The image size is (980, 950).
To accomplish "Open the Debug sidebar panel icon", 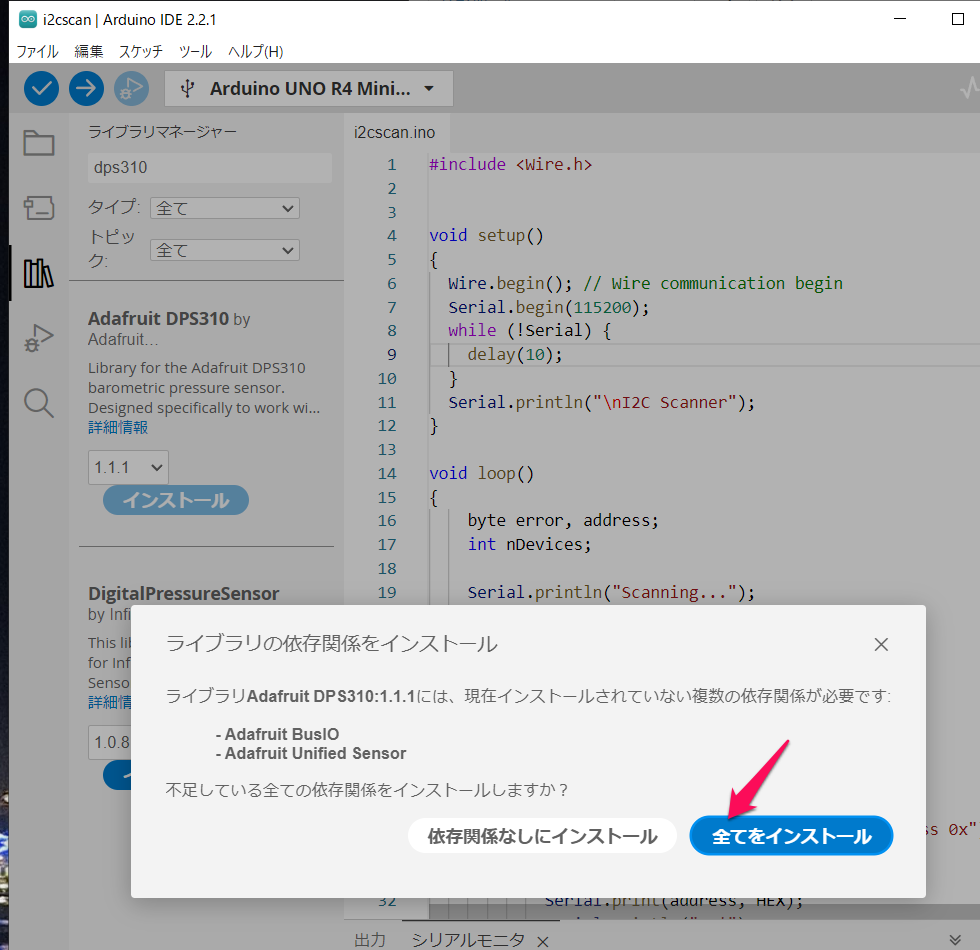I will pos(39,338).
